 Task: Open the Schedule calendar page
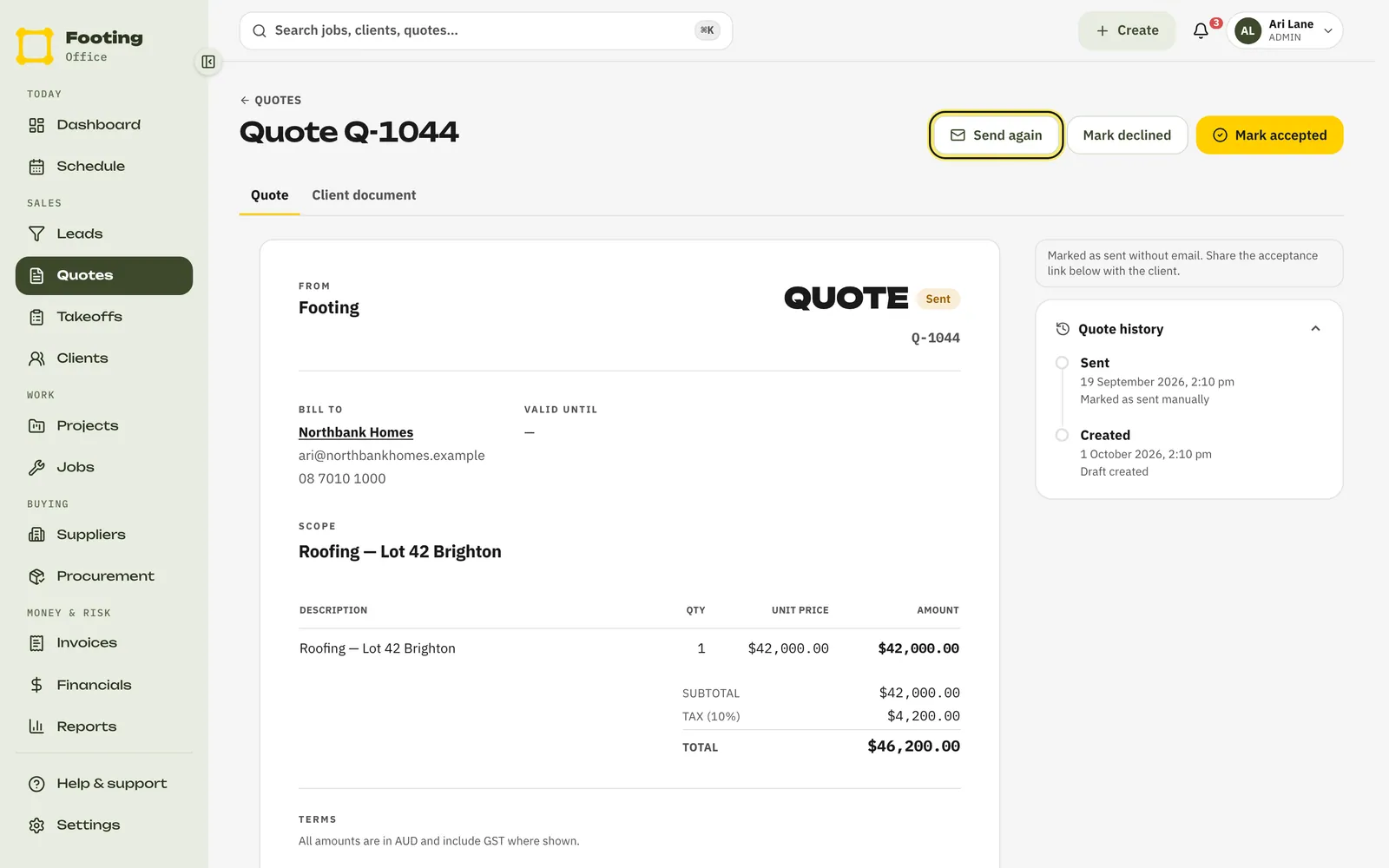[104, 167]
